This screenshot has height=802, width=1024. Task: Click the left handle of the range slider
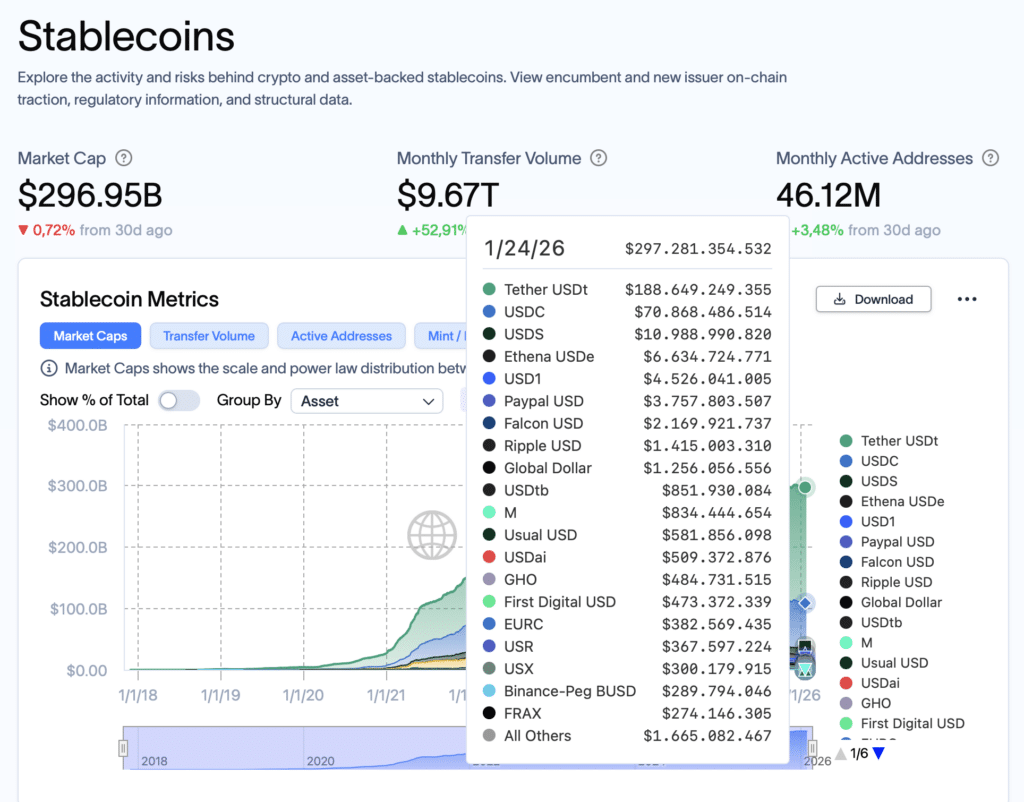coord(123,748)
